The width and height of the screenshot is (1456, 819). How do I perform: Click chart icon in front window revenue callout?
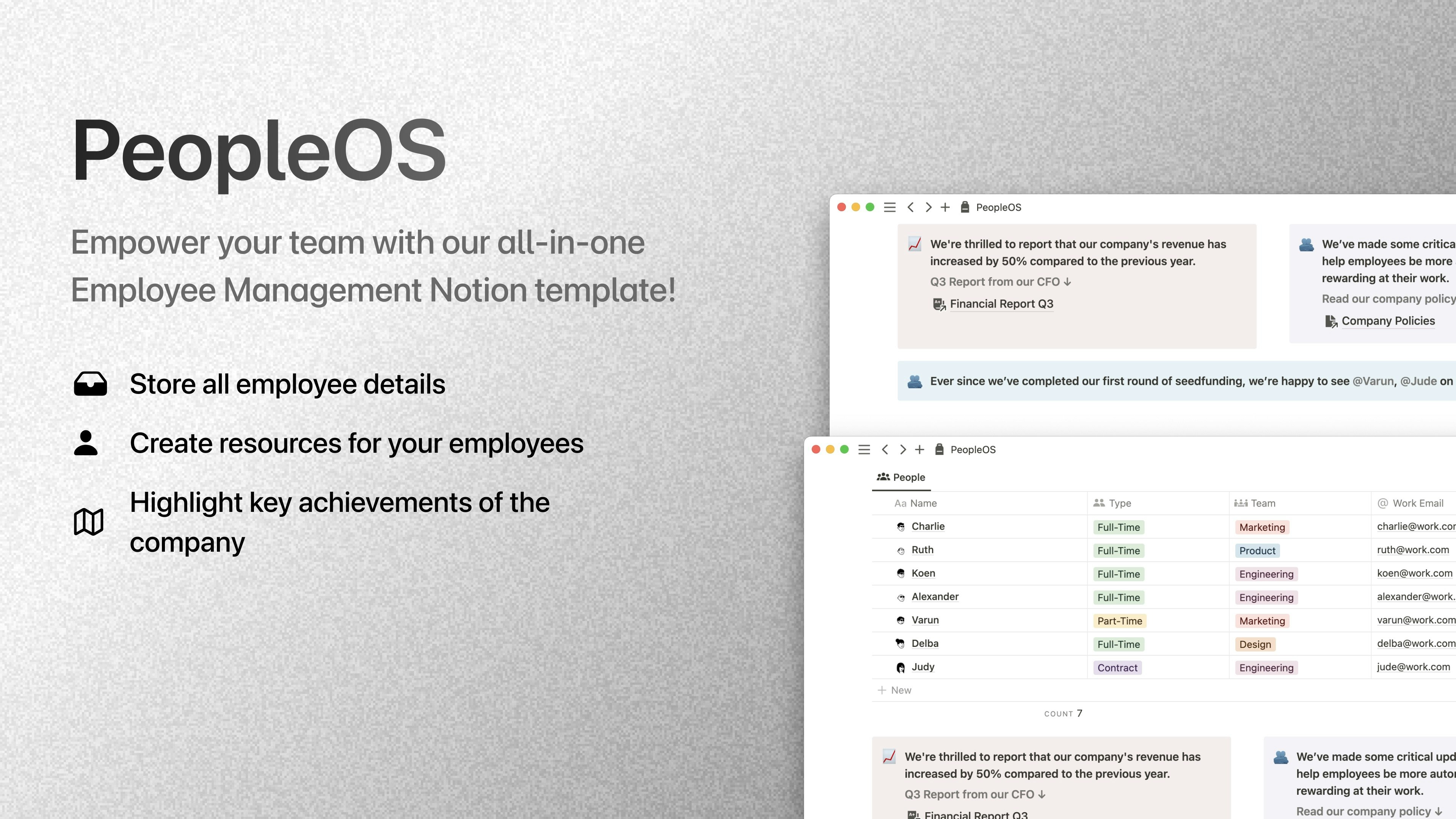[x=889, y=757]
